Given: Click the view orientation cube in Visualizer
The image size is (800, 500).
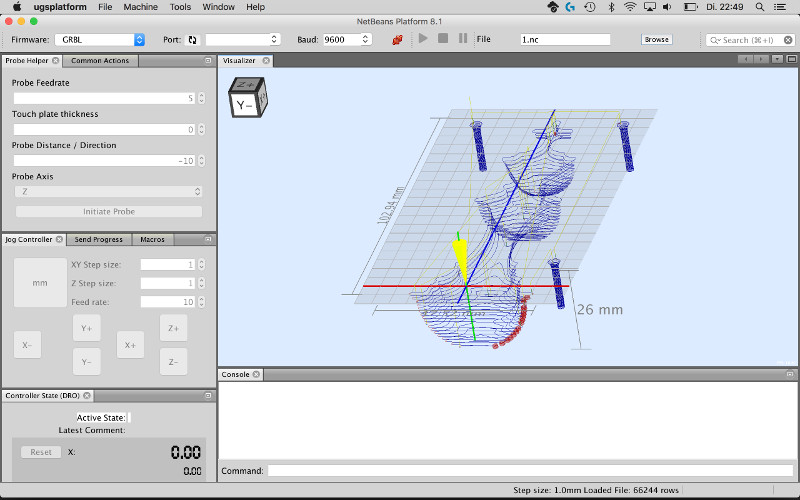Looking at the screenshot, I should (246, 98).
